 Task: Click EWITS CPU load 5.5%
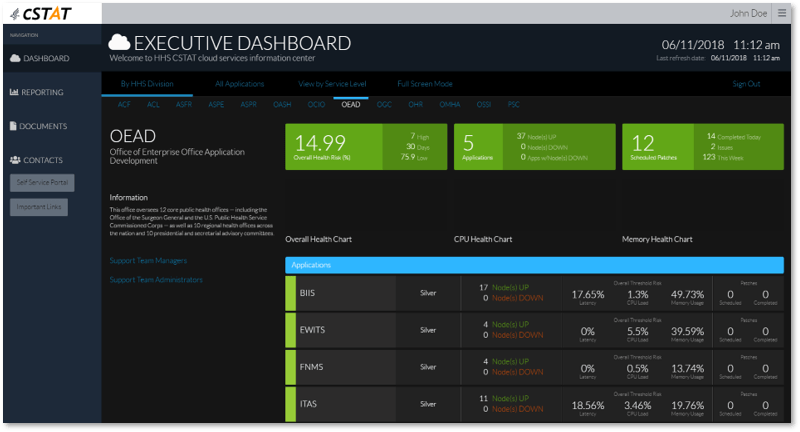click(638, 332)
